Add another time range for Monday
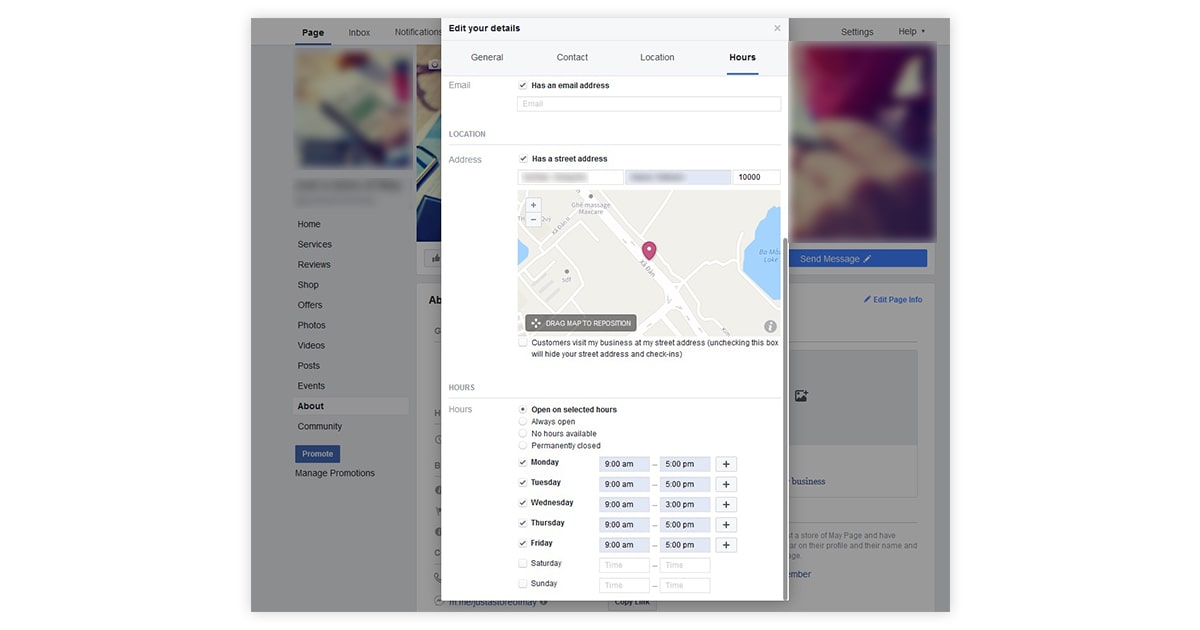This screenshot has width=1200, height=630. coord(727,464)
